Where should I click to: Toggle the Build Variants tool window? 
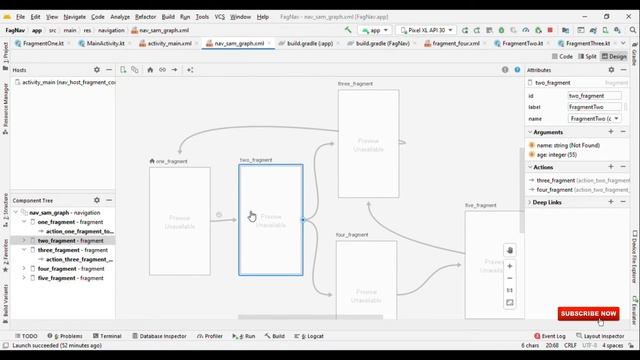point(5,304)
